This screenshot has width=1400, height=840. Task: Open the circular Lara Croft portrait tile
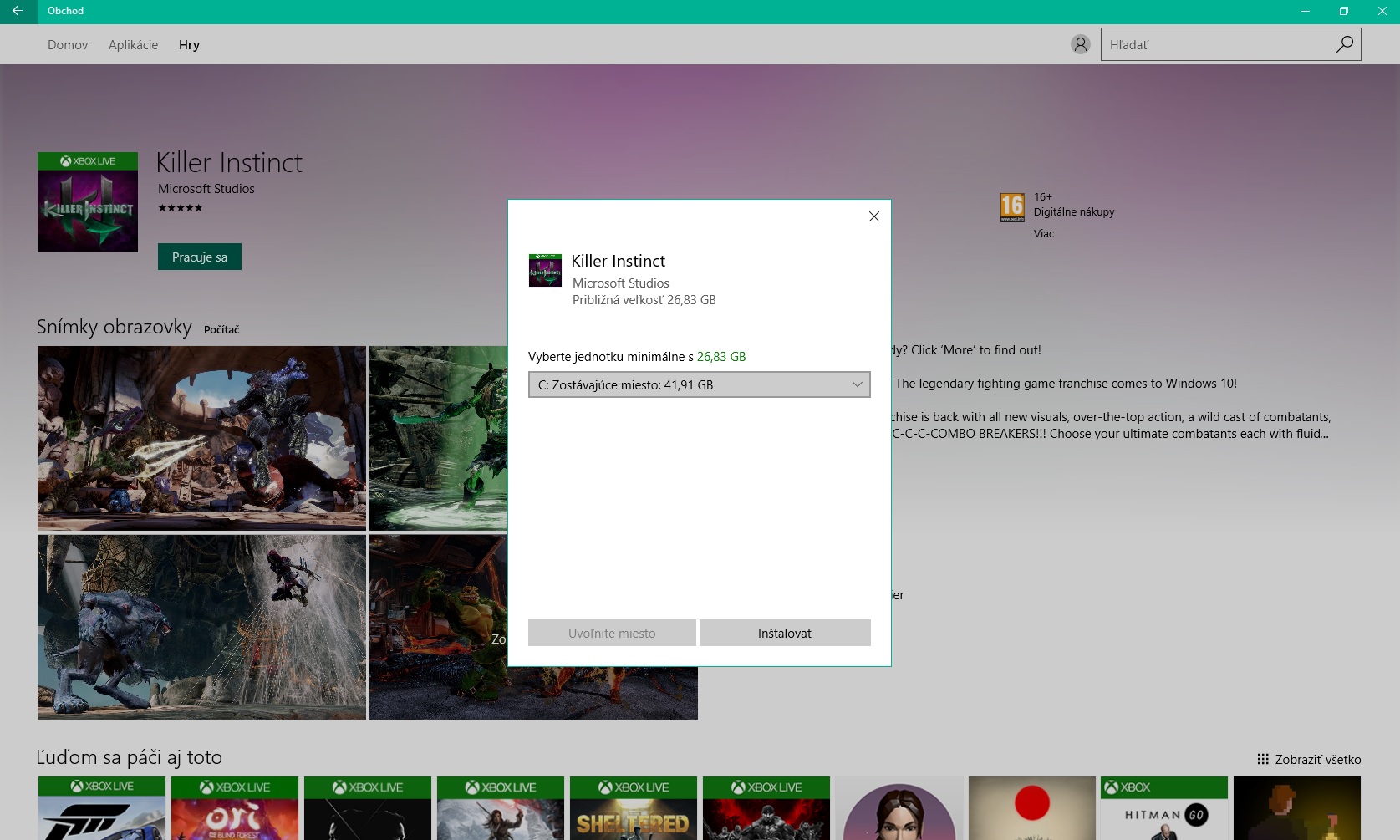tap(899, 808)
